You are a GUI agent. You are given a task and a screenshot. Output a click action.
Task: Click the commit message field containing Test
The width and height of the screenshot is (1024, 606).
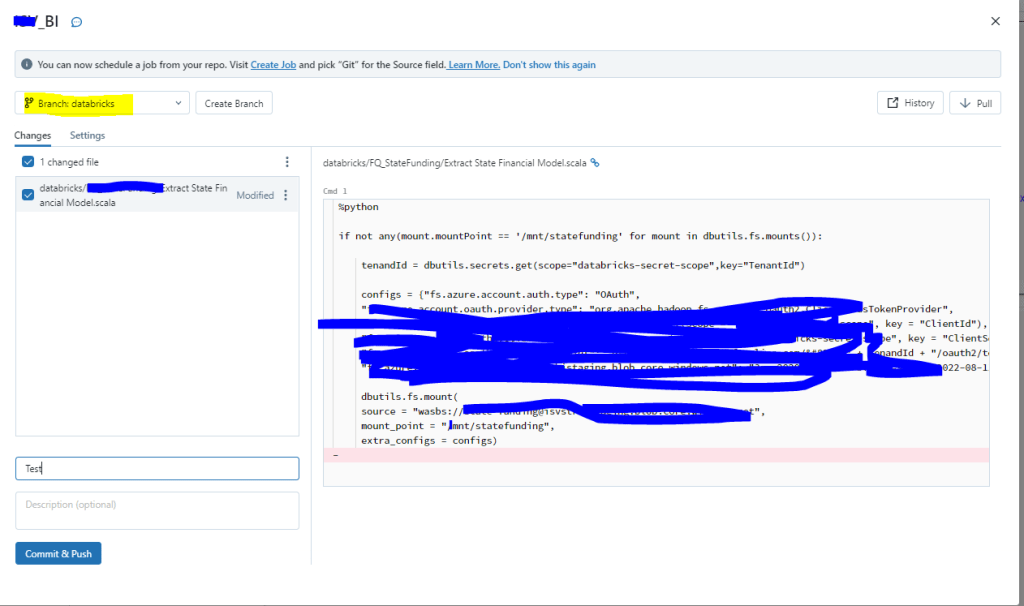[157, 468]
